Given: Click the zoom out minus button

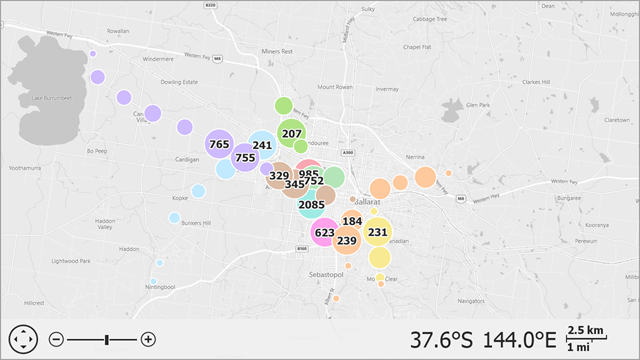Looking at the screenshot, I should click(56, 339).
